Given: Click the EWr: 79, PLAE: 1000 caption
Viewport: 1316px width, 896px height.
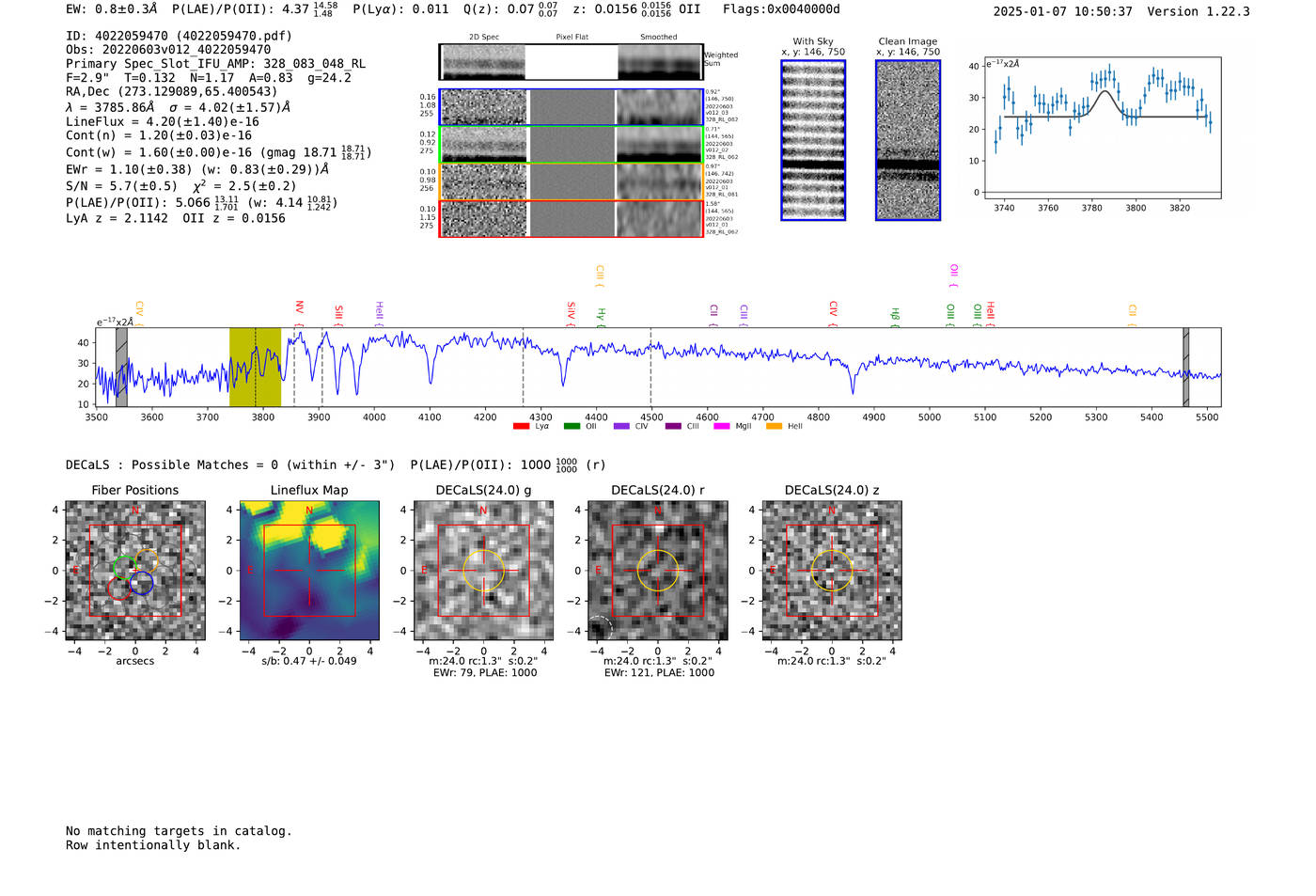Looking at the screenshot, I should (x=484, y=672).
